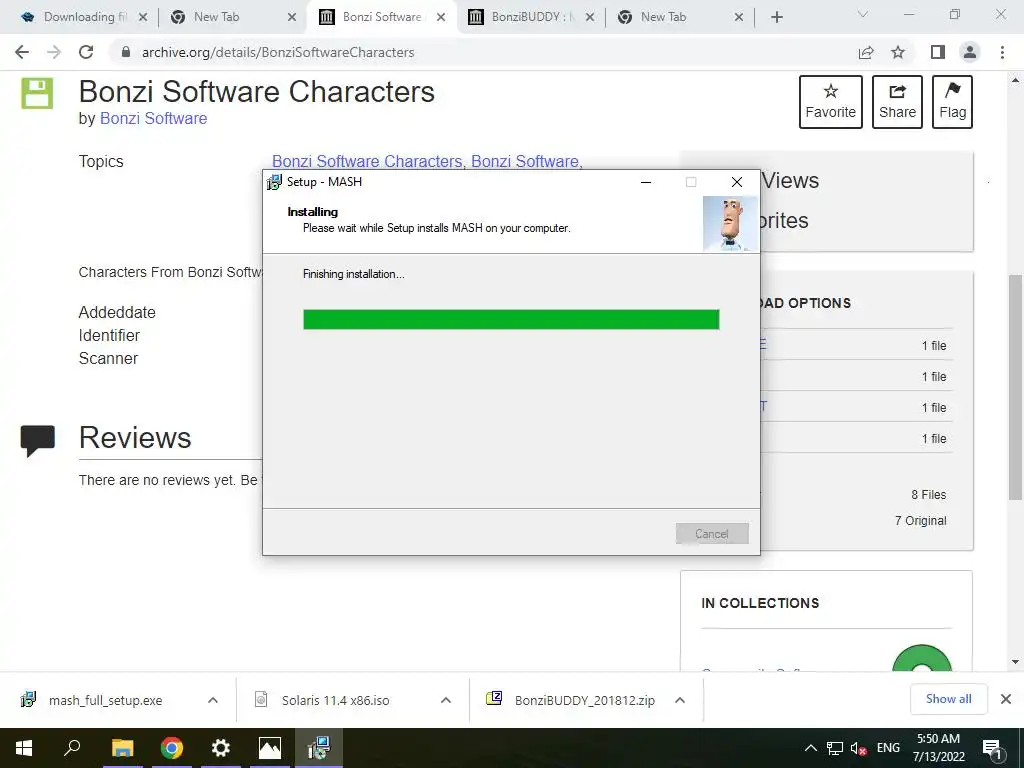Click the green floppy disk software icon

(x=37, y=93)
